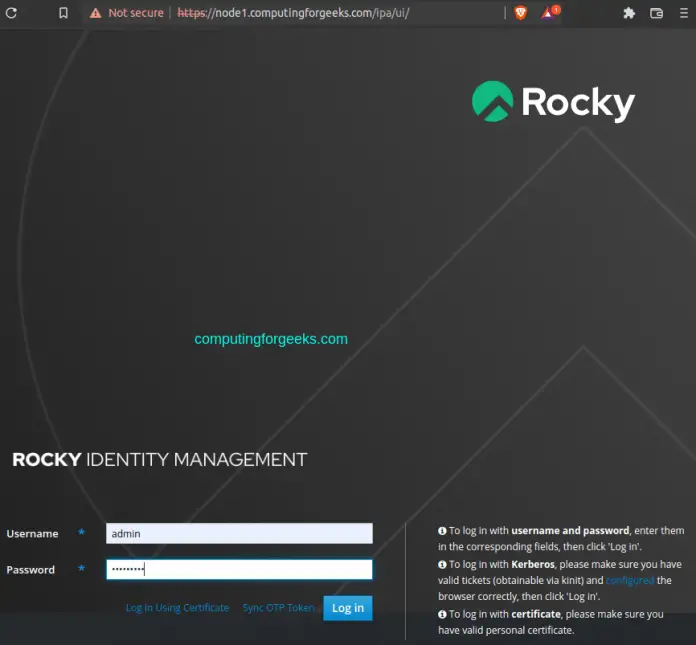Follow the 'configured' browser link

(x=630, y=581)
